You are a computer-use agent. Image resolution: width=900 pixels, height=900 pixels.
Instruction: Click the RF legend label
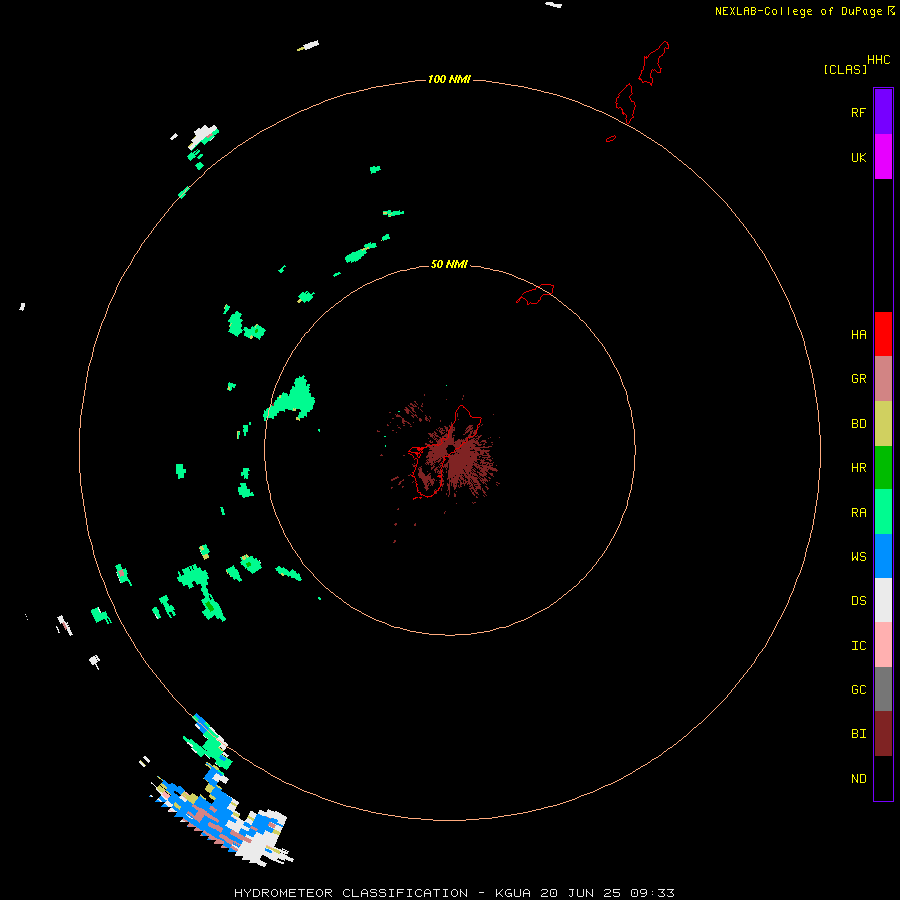click(858, 113)
